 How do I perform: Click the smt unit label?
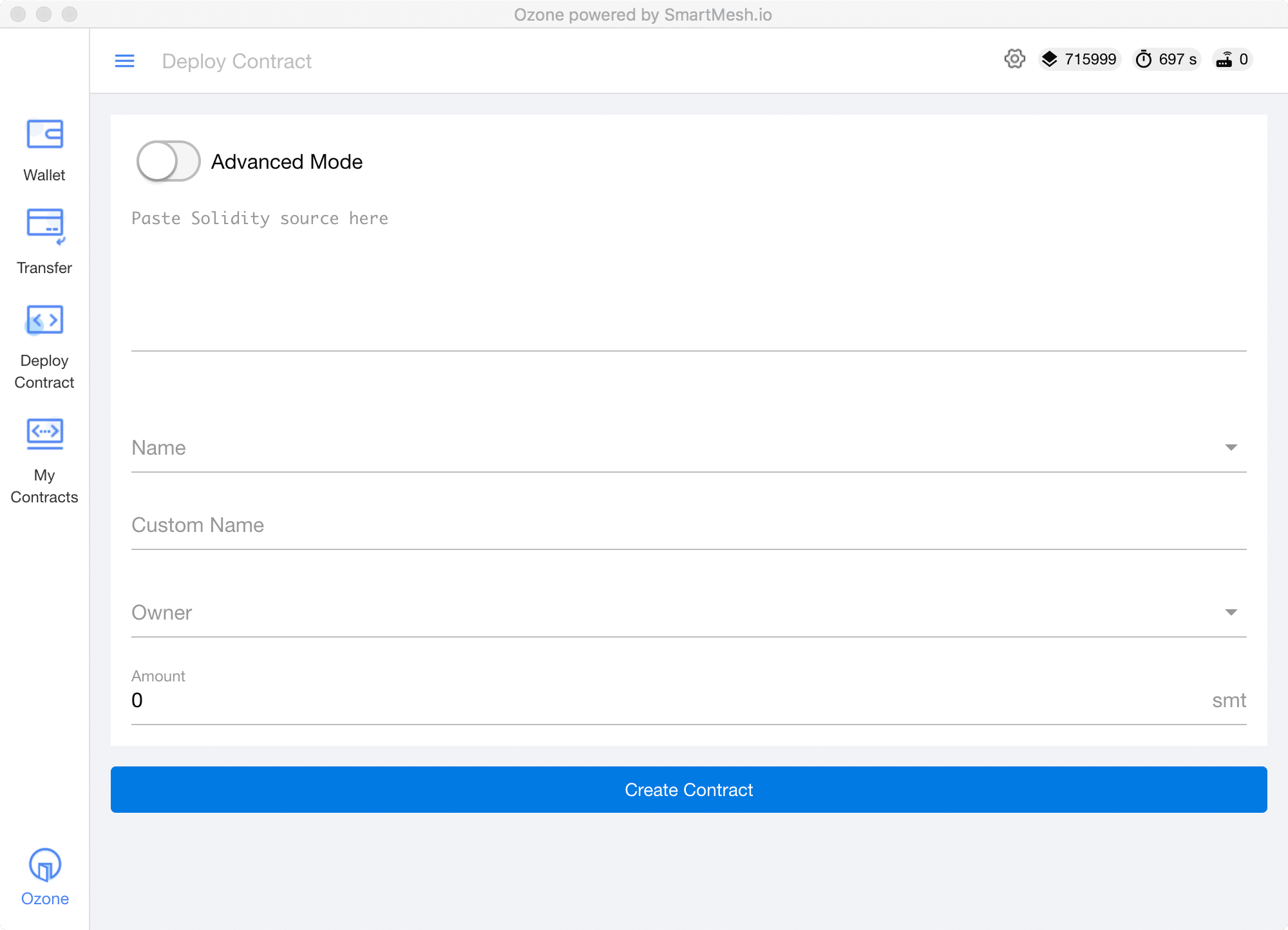click(1229, 700)
